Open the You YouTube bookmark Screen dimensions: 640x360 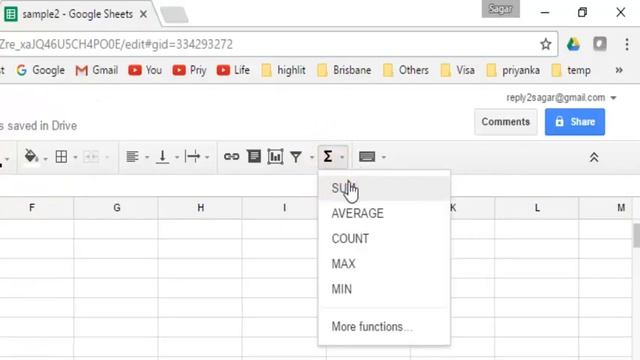(145, 70)
